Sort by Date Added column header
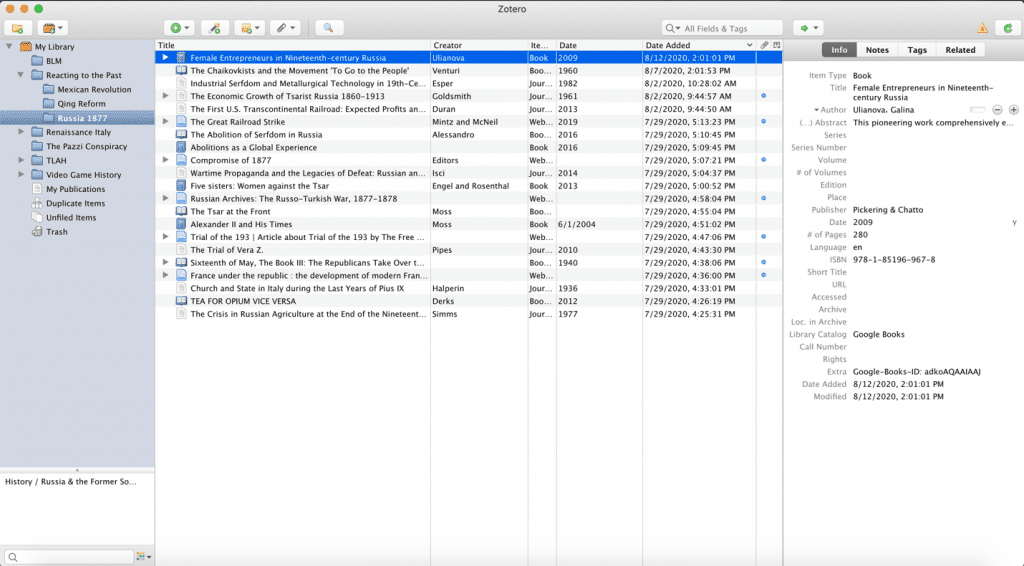Image resolution: width=1024 pixels, height=566 pixels. [699, 45]
